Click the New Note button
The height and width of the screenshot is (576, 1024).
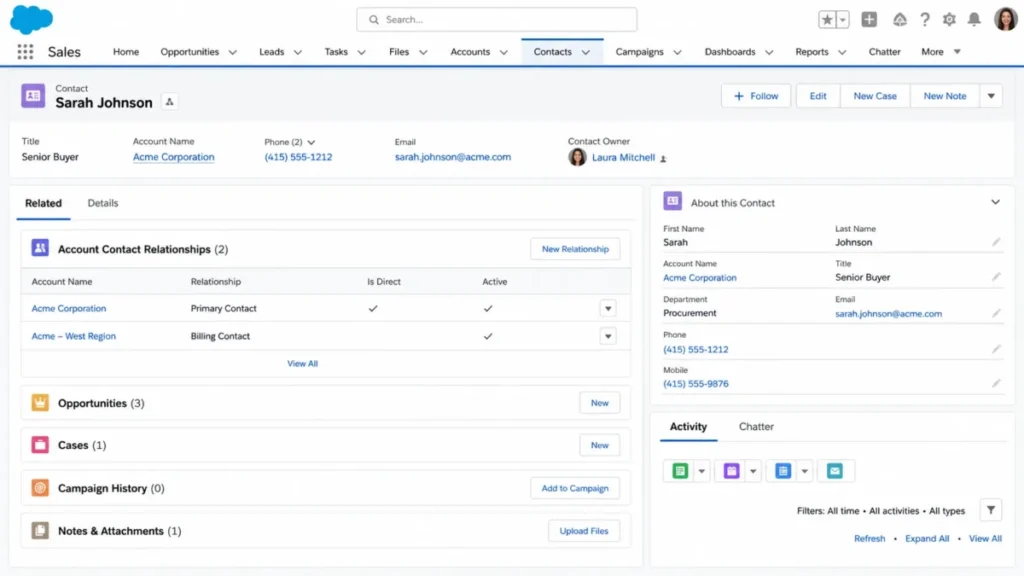pos(944,96)
